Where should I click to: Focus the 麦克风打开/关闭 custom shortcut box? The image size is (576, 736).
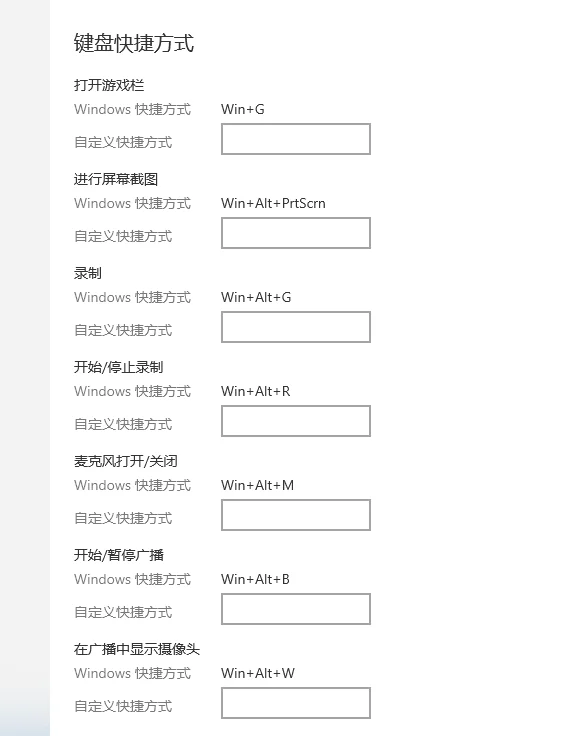click(296, 515)
